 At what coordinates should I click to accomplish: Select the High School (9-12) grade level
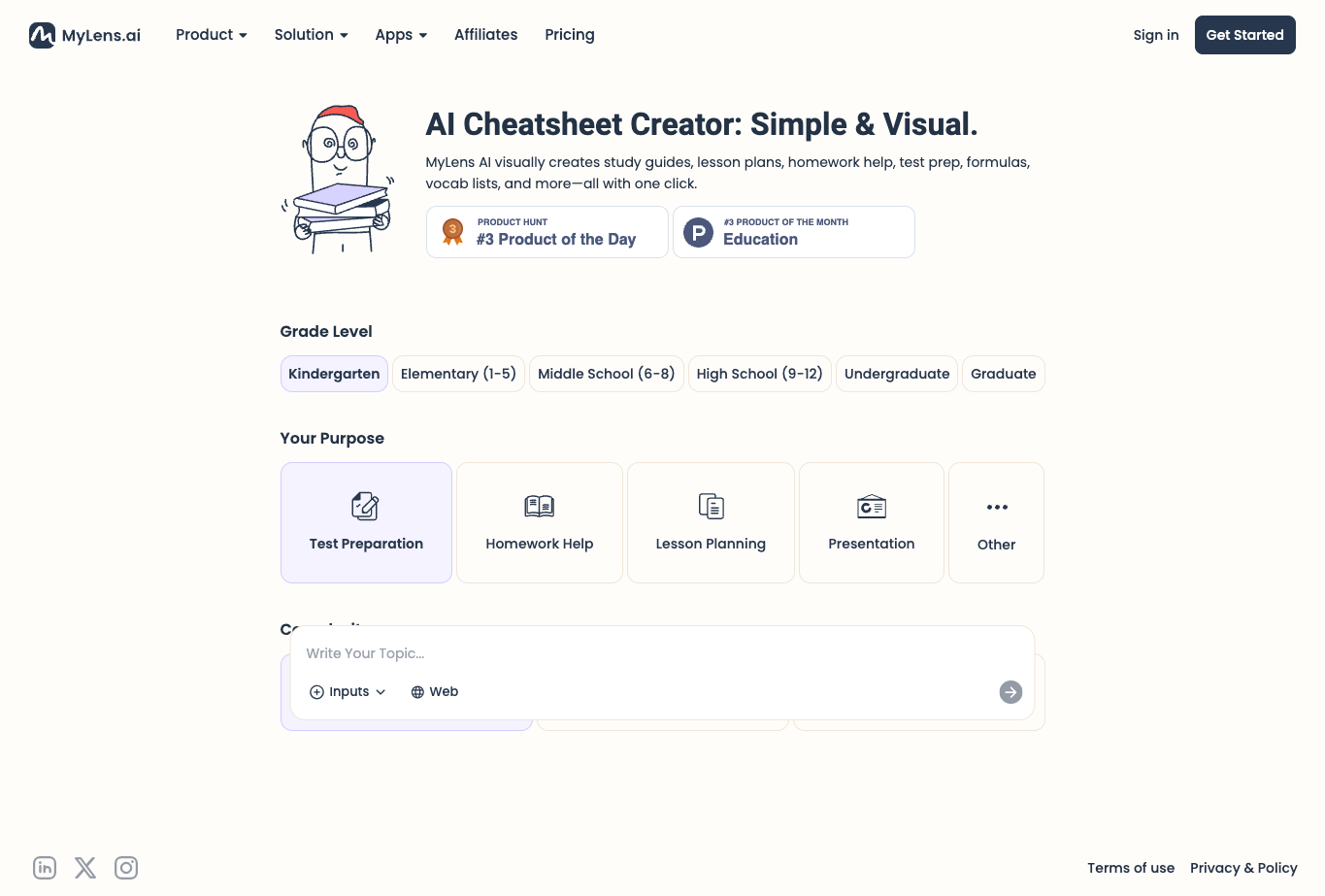(x=759, y=373)
